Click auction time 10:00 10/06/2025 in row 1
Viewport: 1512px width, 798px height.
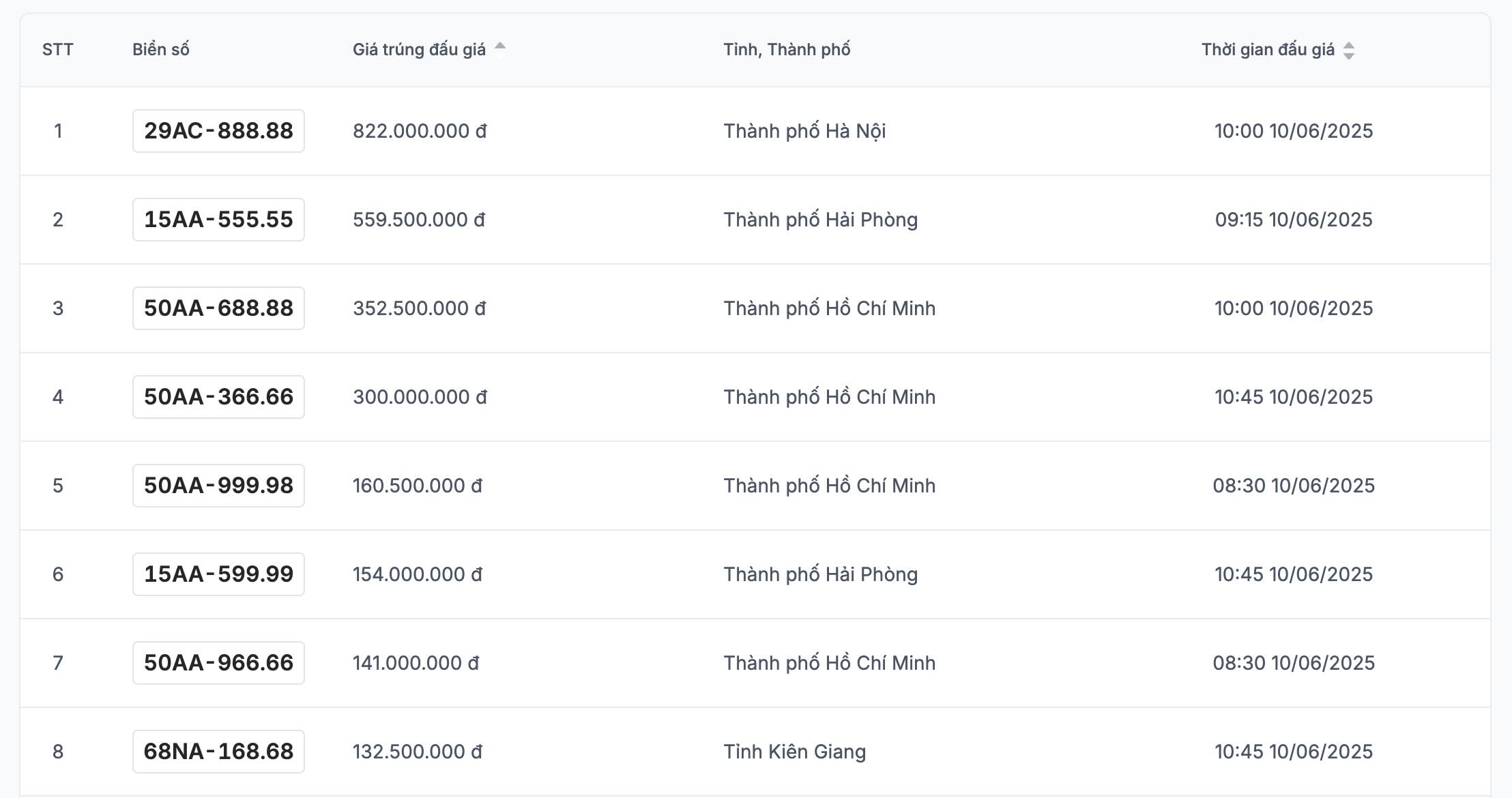pyautogui.click(x=1294, y=131)
